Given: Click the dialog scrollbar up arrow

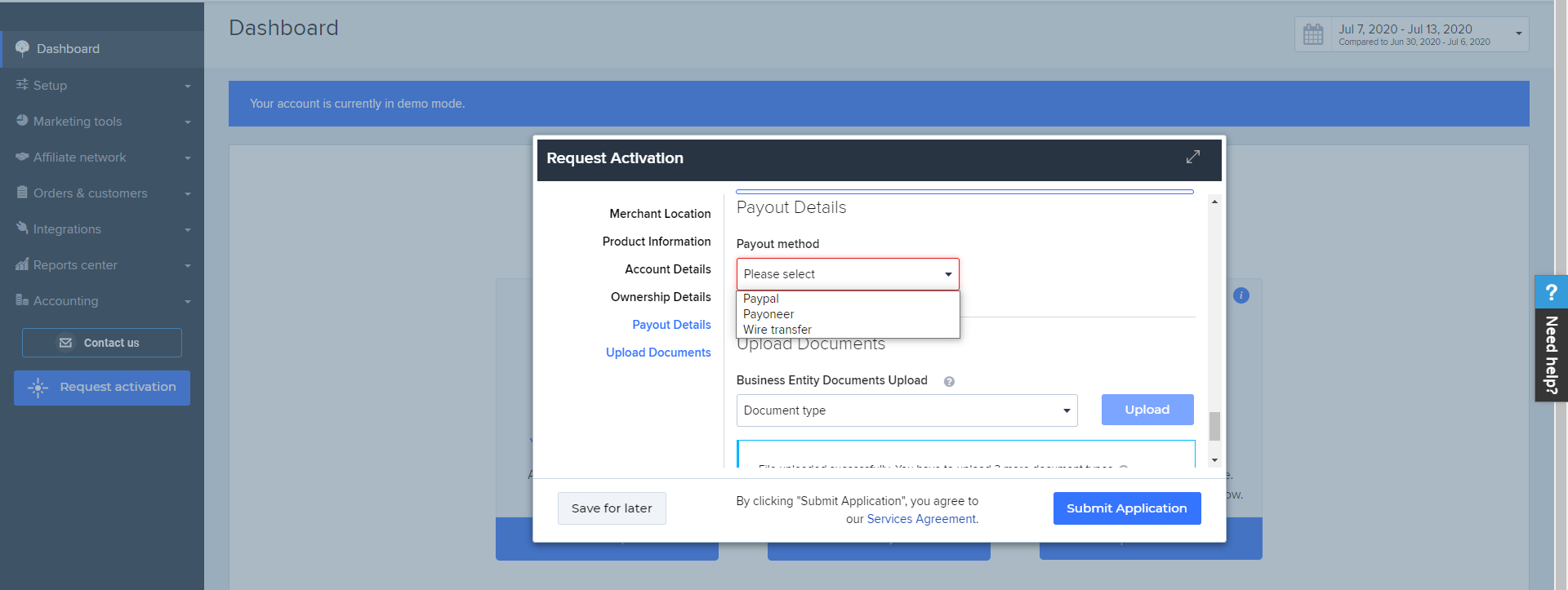Looking at the screenshot, I should point(1214,202).
